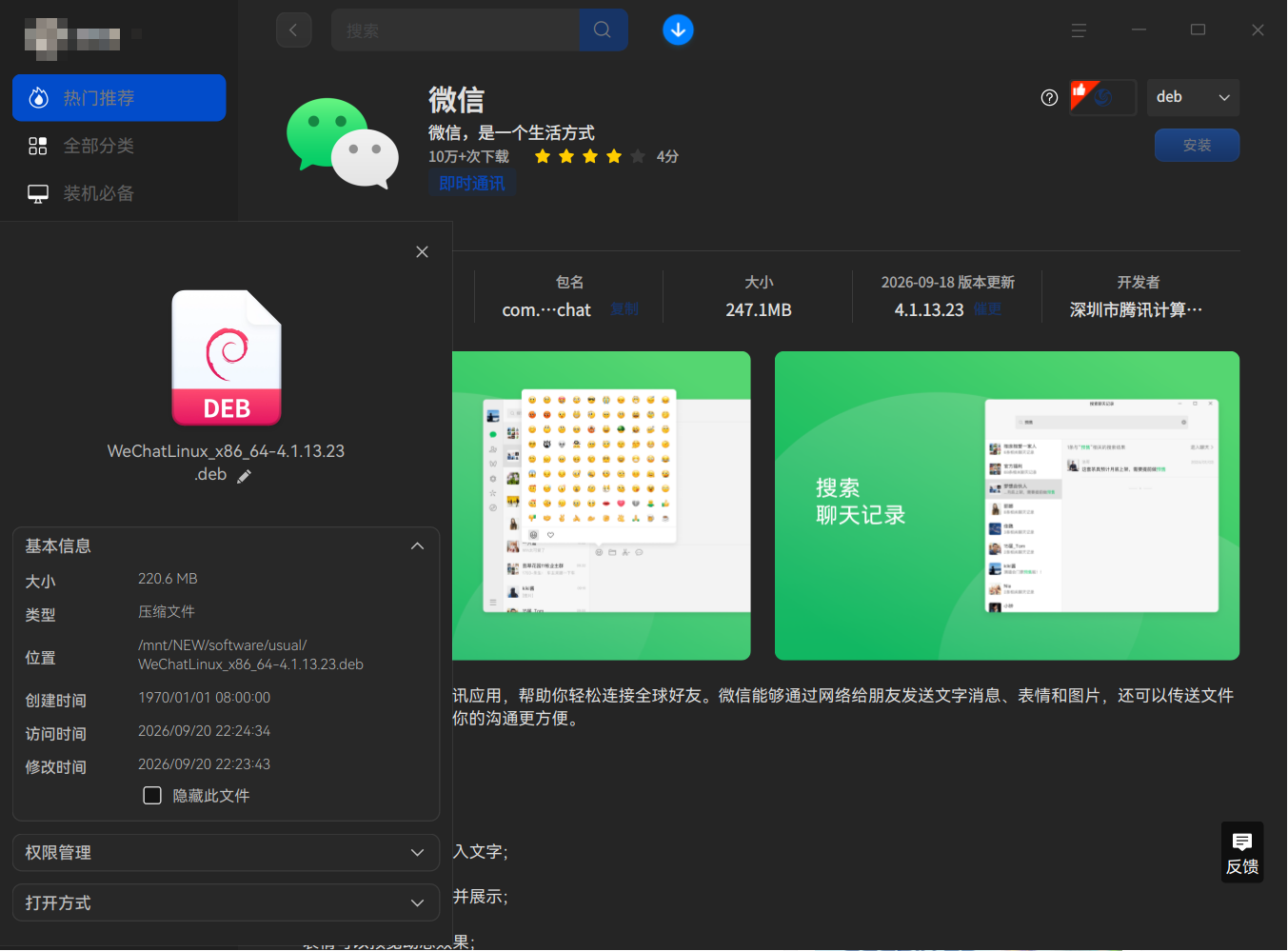The width and height of the screenshot is (1288, 951).
Task: Click the 即时通讯 category tag
Action: coord(472,183)
